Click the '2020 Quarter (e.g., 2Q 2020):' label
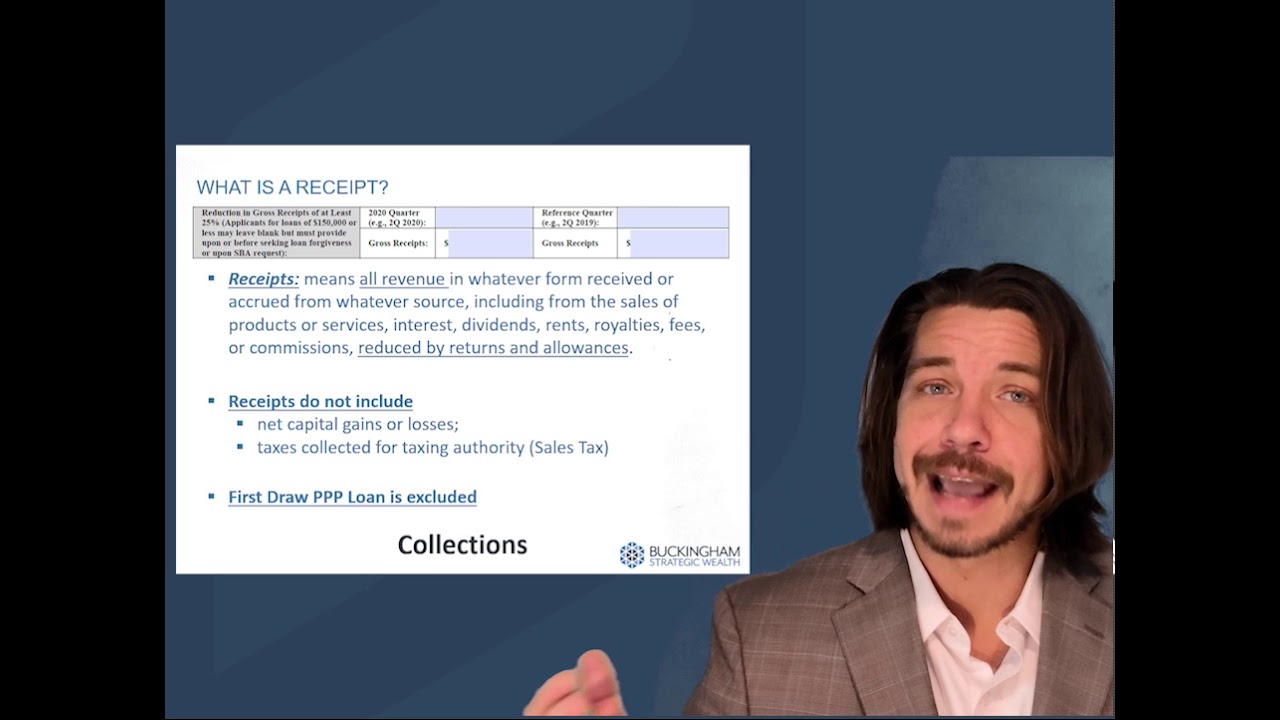Image resolution: width=1280 pixels, height=720 pixels. (397, 217)
